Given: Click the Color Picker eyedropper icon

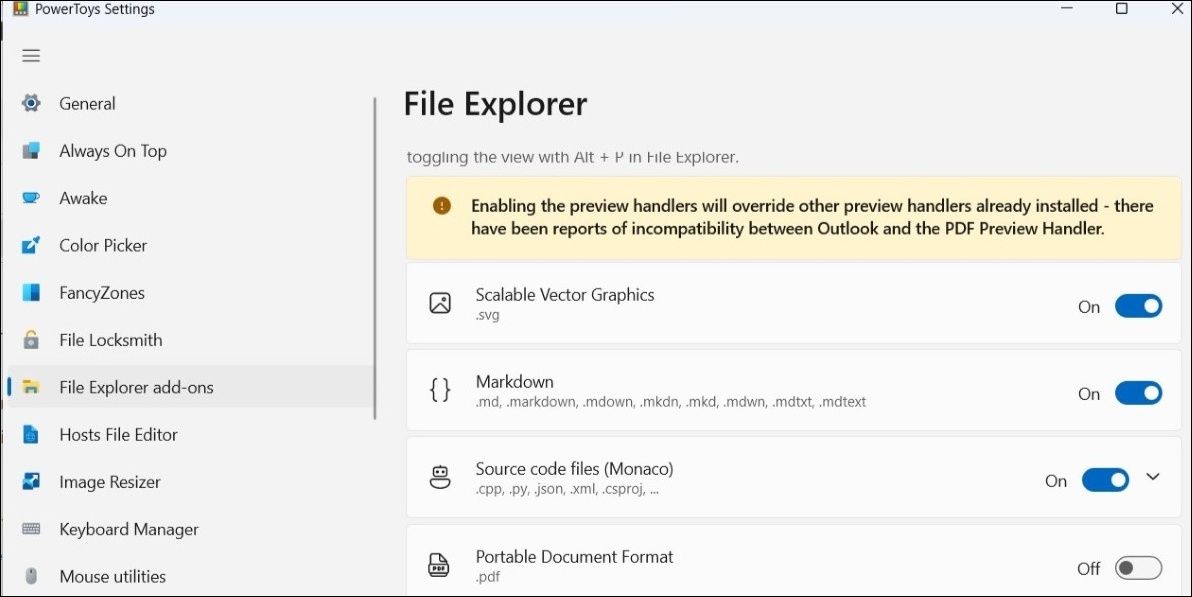Looking at the screenshot, I should tap(31, 245).
